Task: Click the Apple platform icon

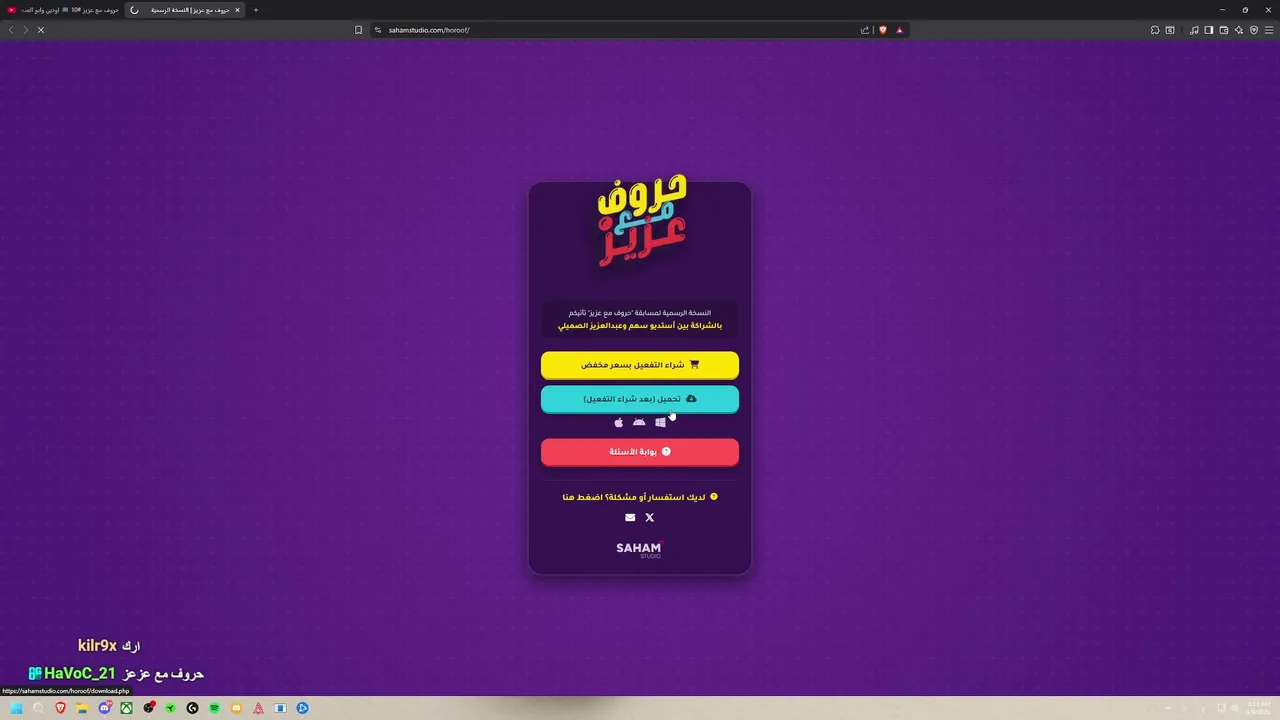Action: click(x=618, y=423)
